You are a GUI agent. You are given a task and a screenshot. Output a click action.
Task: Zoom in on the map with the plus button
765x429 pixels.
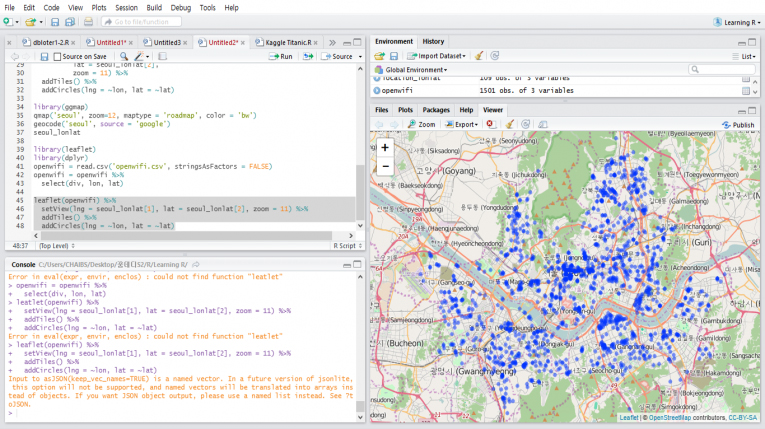[385, 148]
